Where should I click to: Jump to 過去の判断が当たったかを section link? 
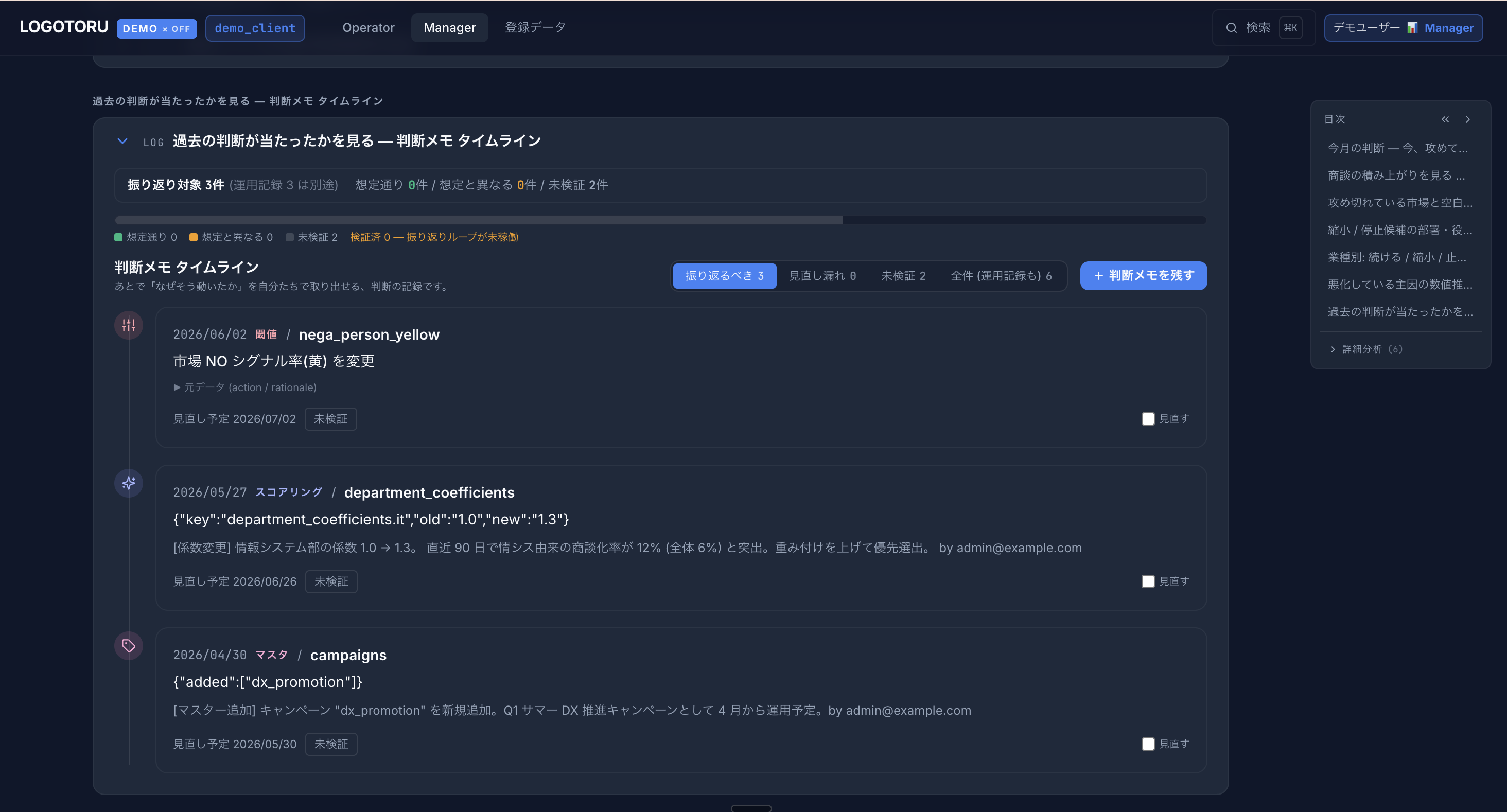click(x=1399, y=312)
